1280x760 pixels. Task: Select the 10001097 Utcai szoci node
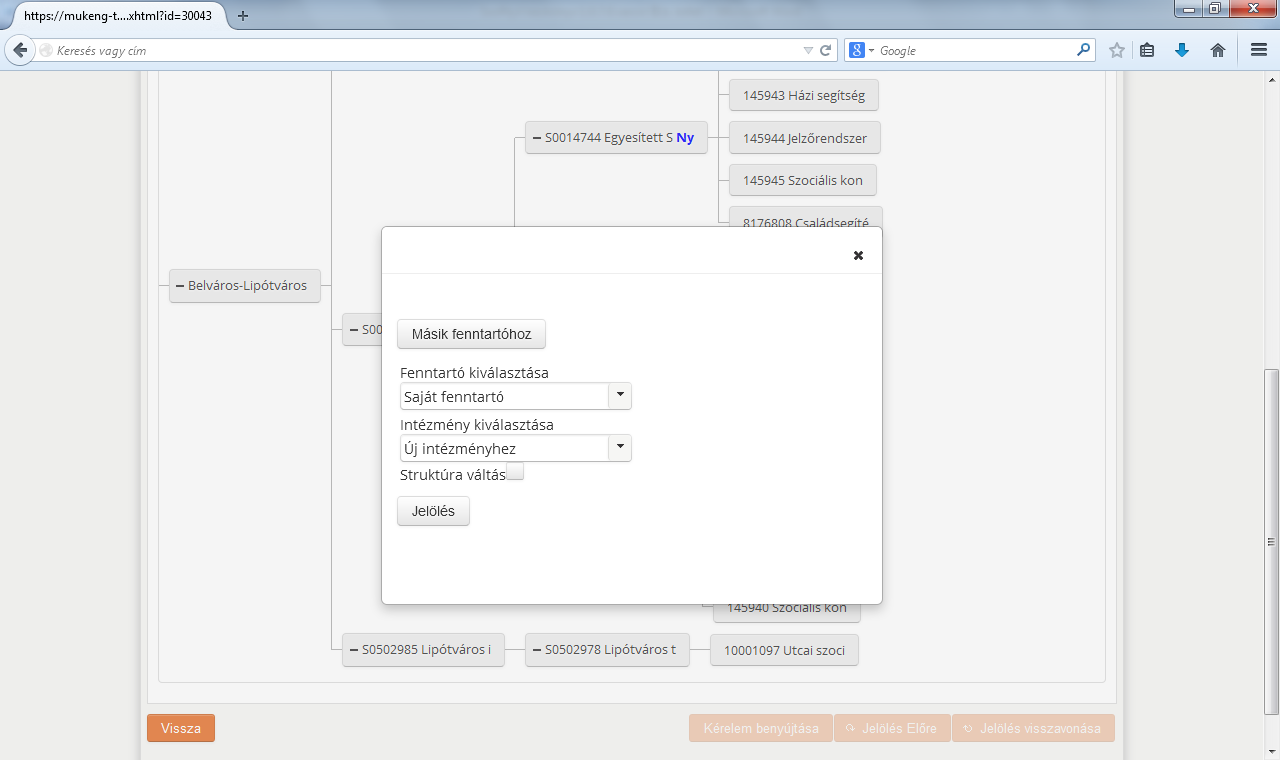click(x=784, y=650)
